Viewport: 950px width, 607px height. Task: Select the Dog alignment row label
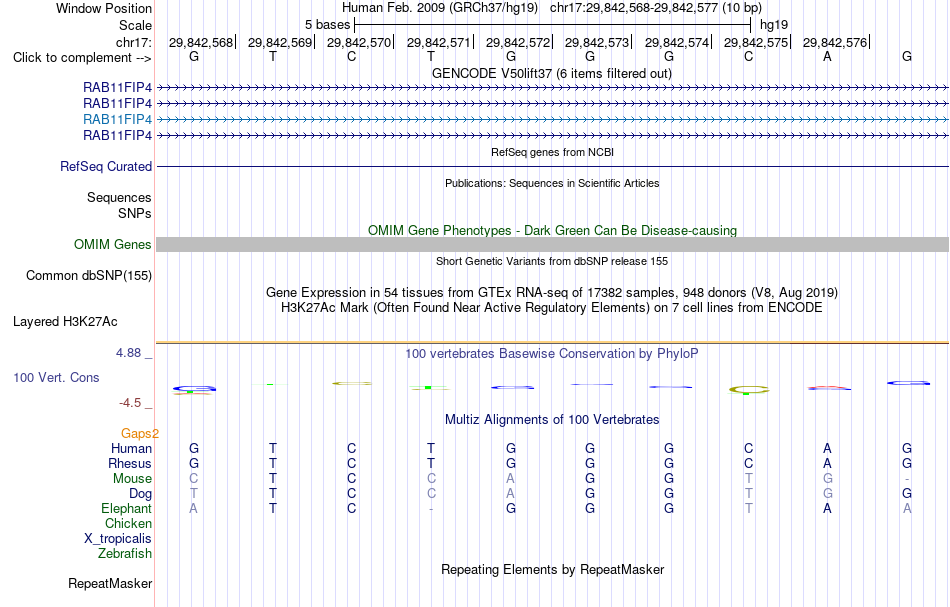coord(140,494)
